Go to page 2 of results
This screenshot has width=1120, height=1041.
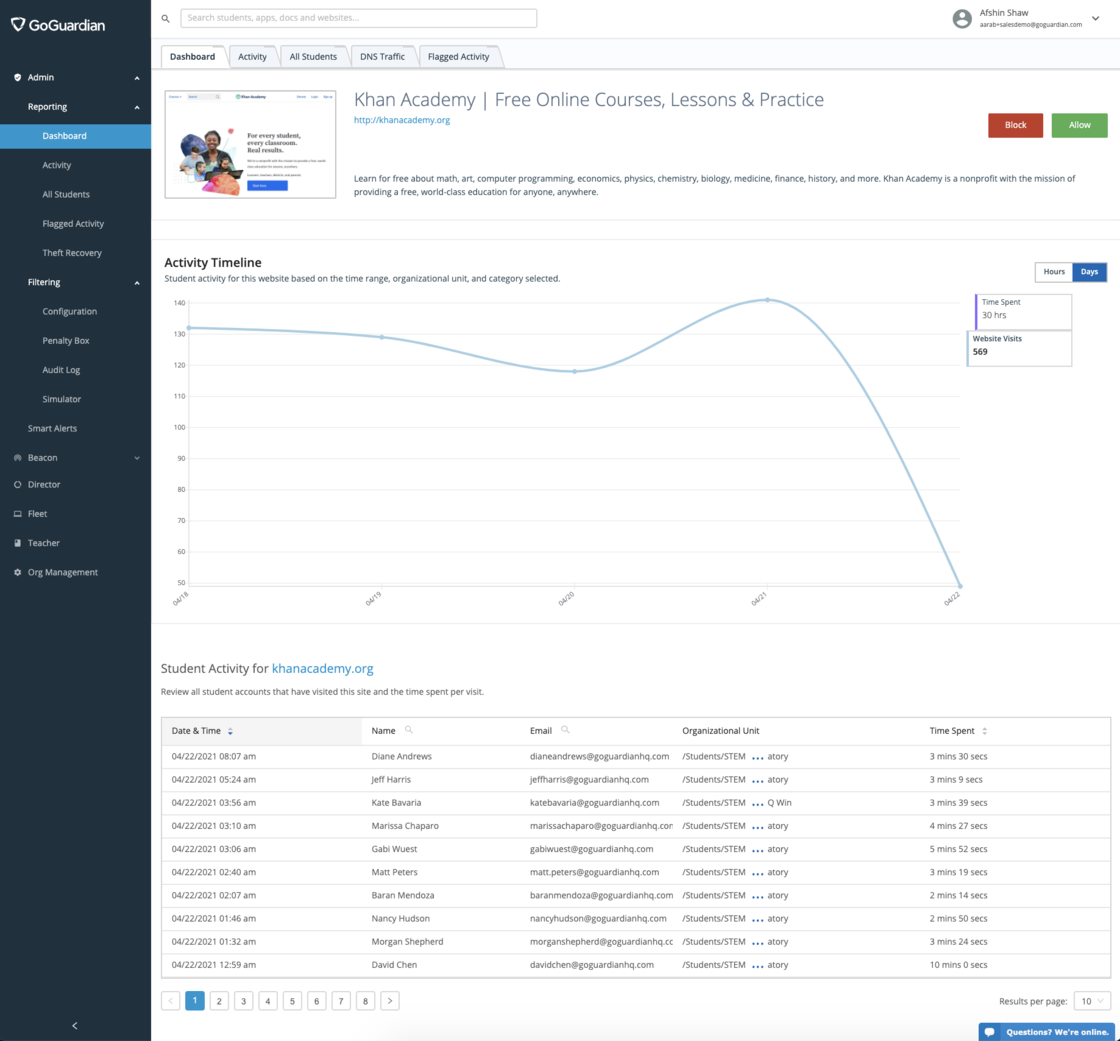pyautogui.click(x=219, y=1001)
